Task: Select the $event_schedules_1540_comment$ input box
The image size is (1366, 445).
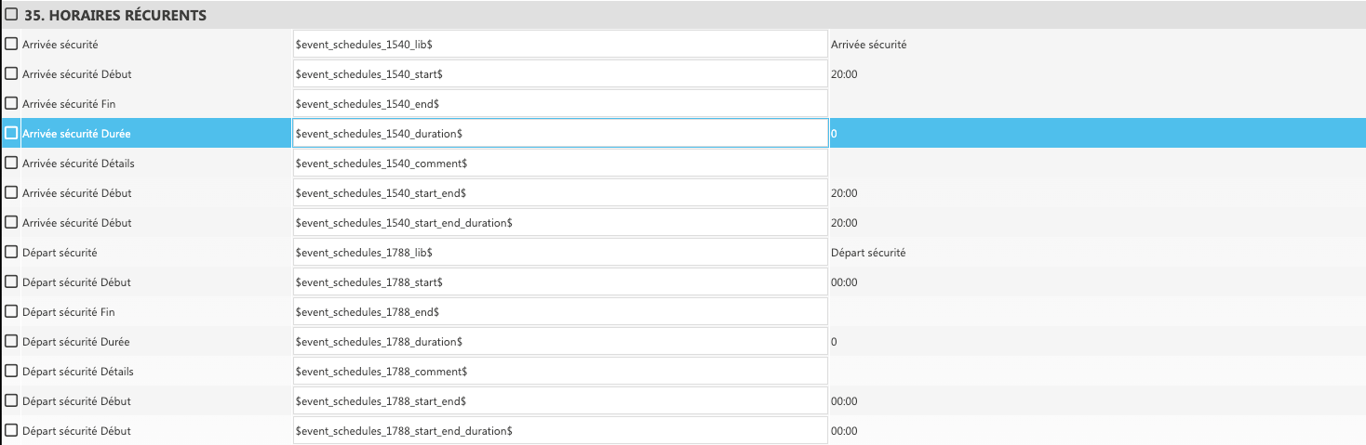Action: [560, 163]
